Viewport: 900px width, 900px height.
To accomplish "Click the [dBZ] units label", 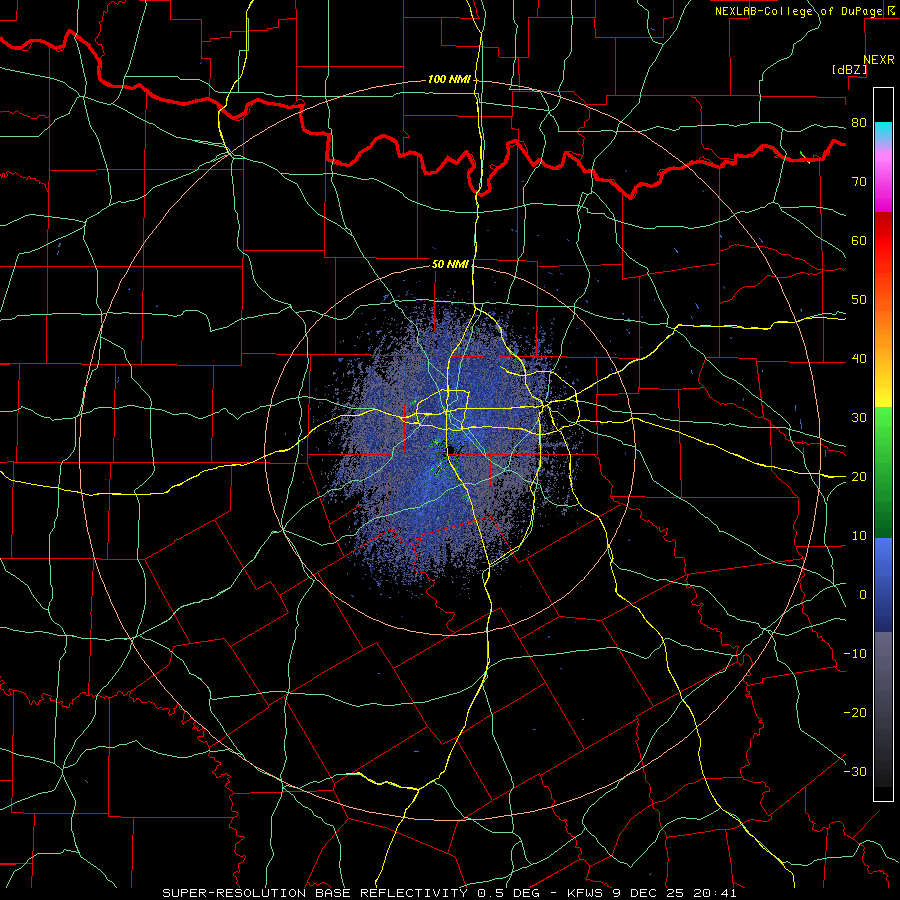I will 849,69.
